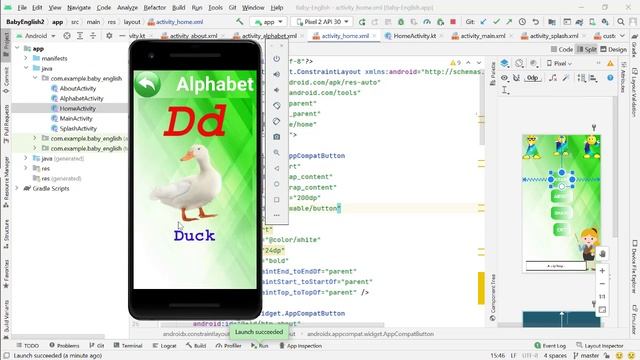Click the Git Rollback undo icon
The image size is (640, 360).
pyautogui.click(x=536, y=22)
